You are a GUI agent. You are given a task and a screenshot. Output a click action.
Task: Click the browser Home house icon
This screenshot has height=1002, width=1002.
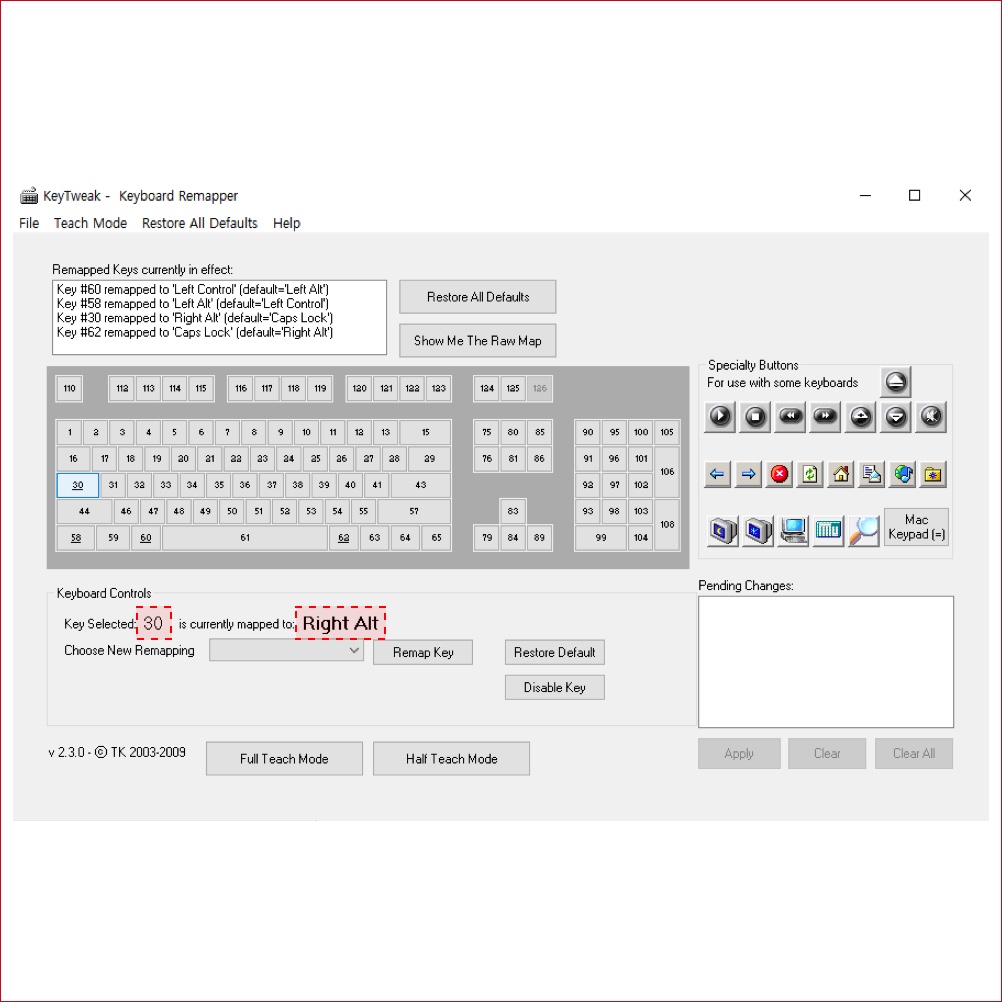(x=841, y=474)
